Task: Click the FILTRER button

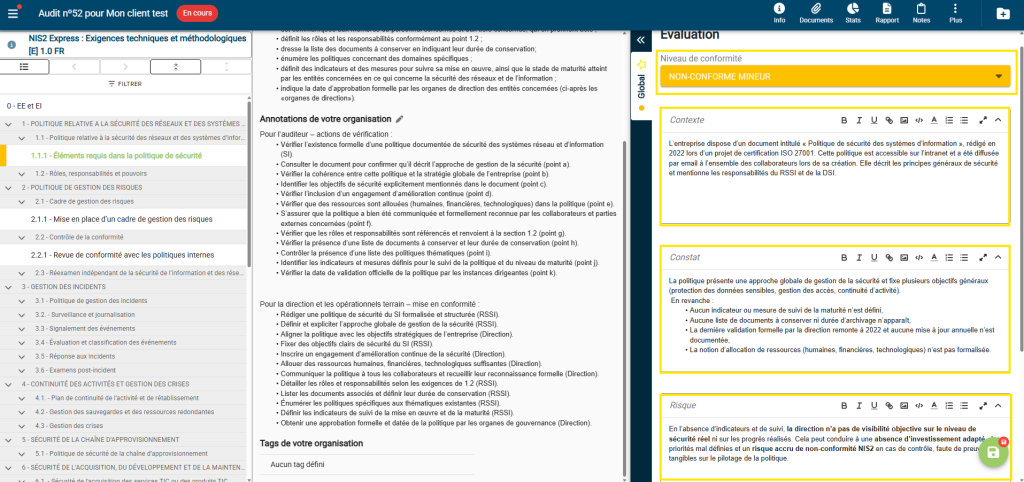Action: click(x=124, y=84)
